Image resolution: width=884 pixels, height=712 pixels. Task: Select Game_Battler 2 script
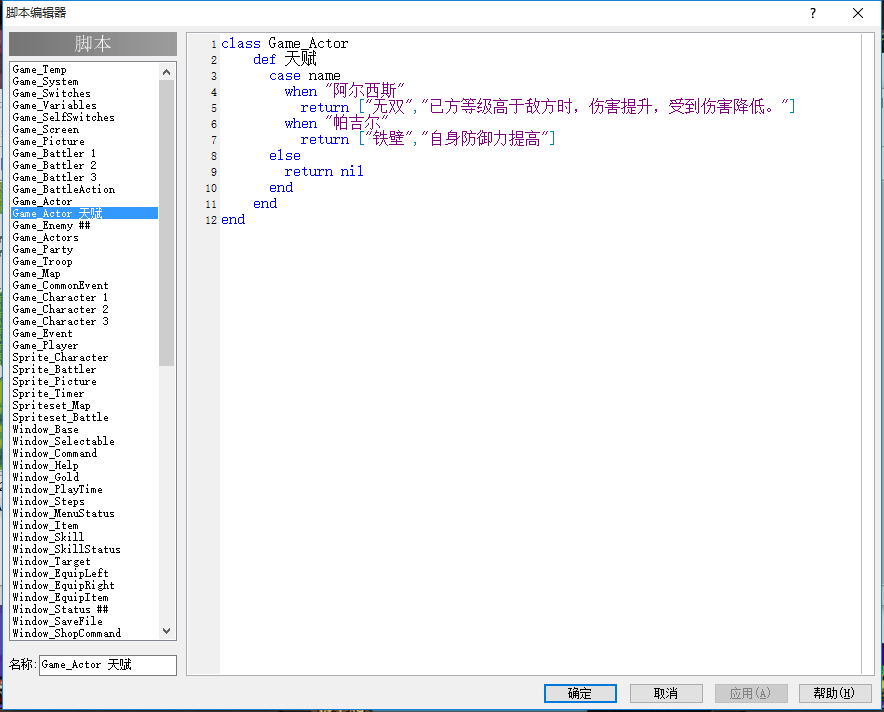tap(85, 165)
